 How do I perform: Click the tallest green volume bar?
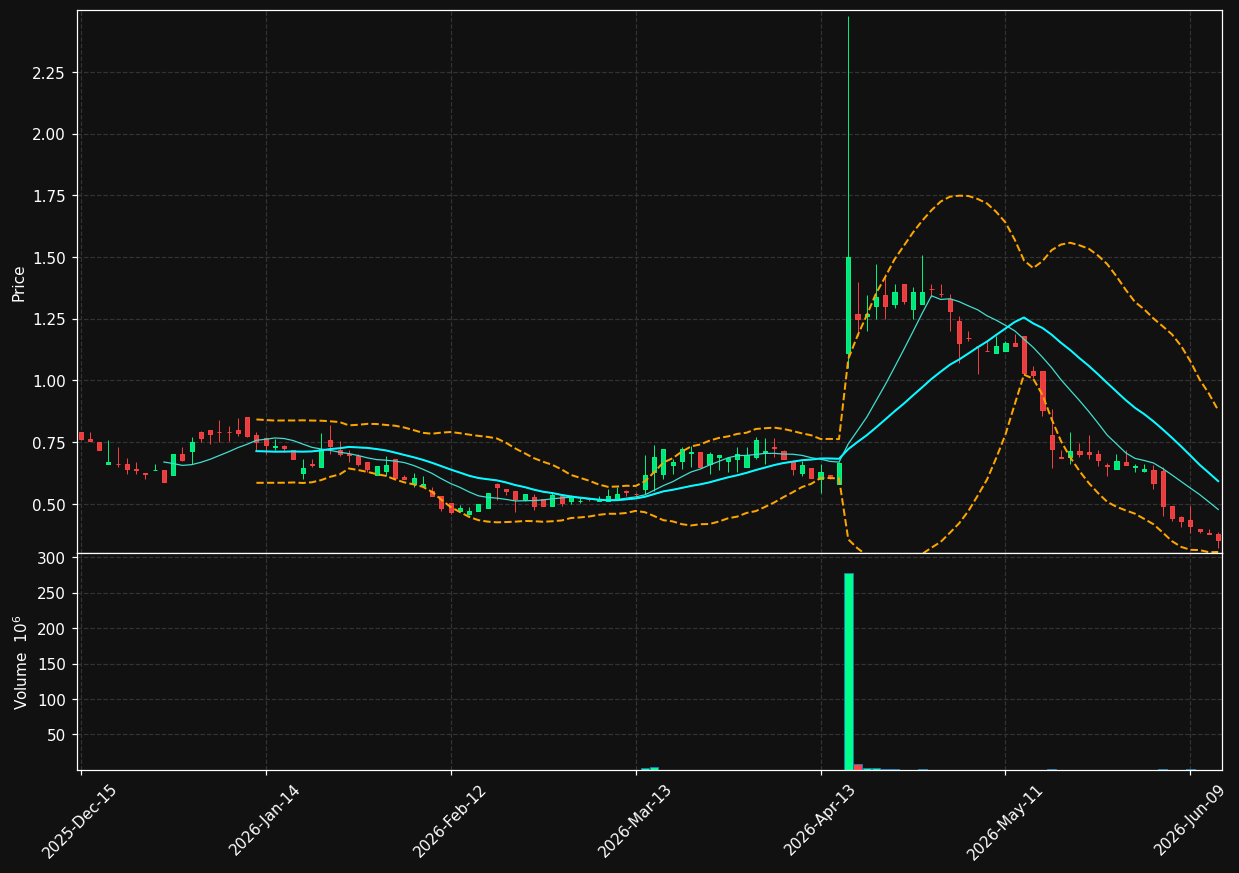point(848,671)
